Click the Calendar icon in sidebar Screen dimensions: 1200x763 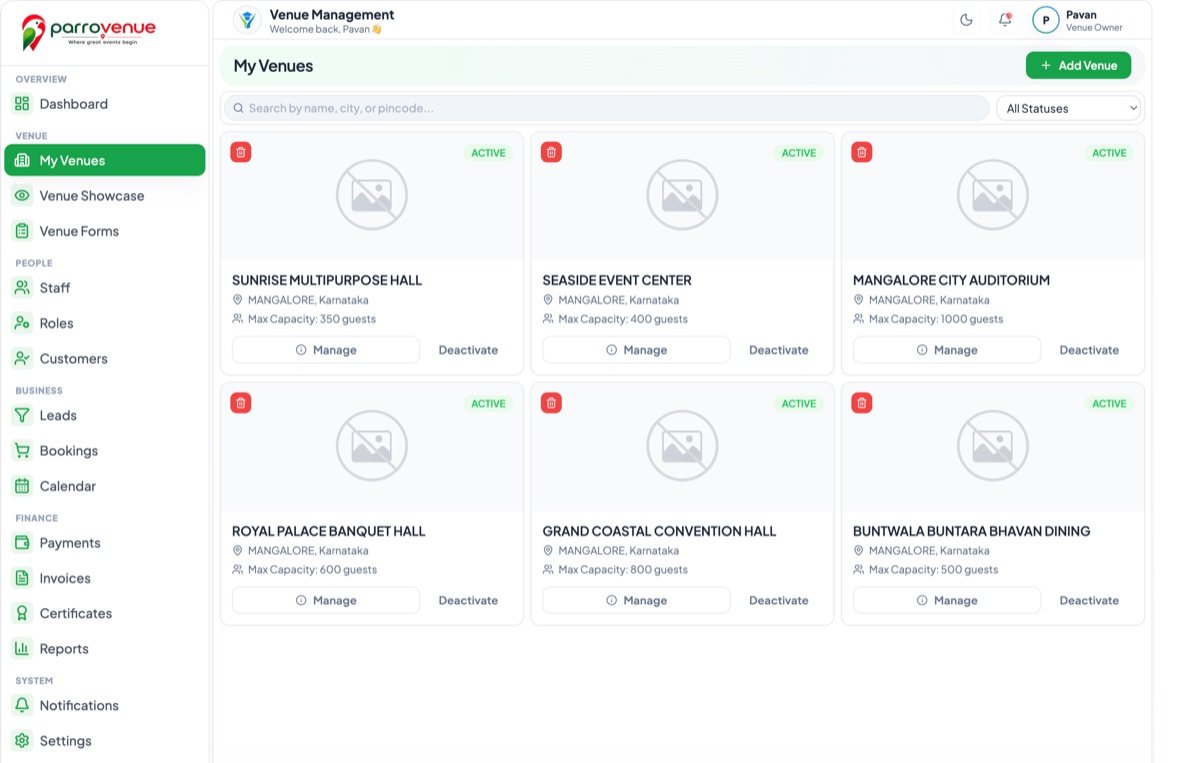(22, 486)
